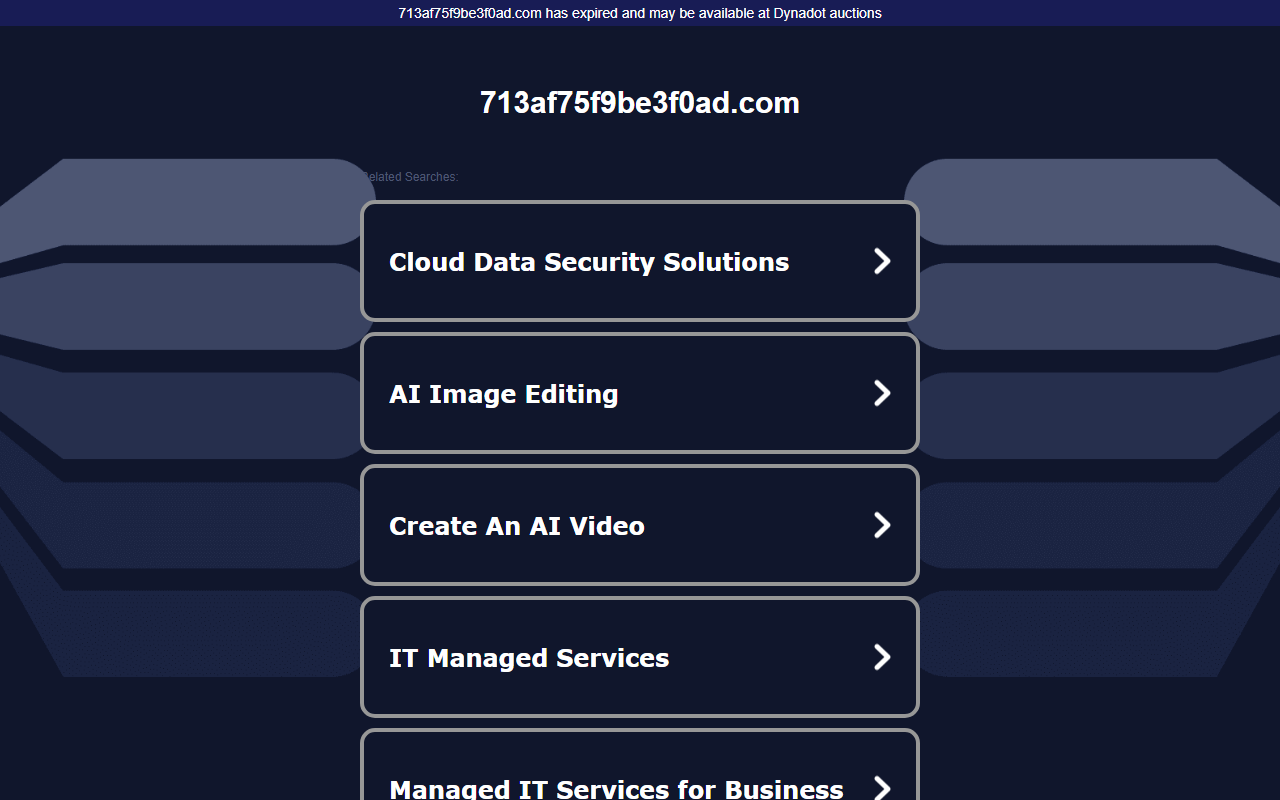Click the expired domain Dynadot auctions banner
This screenshot has width=1280, height=800.
tap(640, 13)
